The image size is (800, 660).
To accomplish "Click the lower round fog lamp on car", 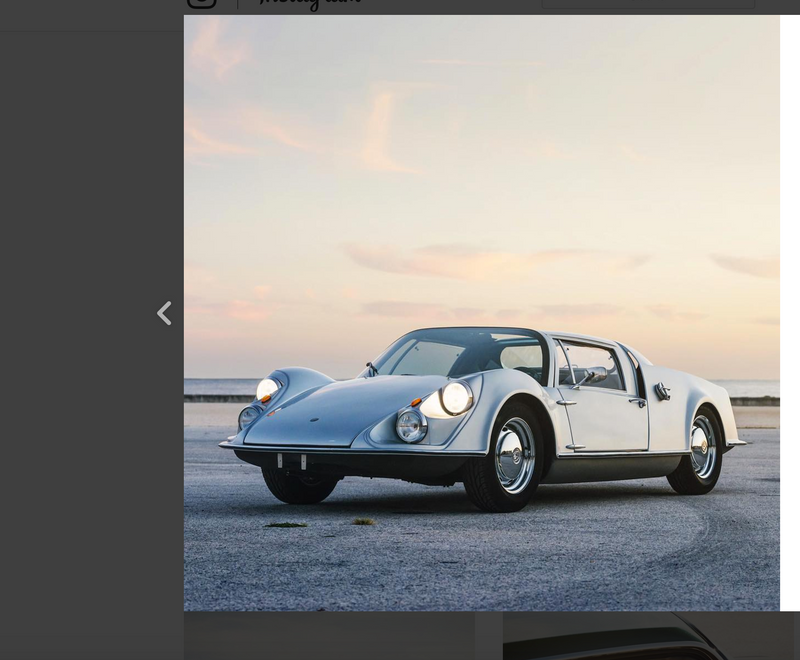I will click(410, 426).
